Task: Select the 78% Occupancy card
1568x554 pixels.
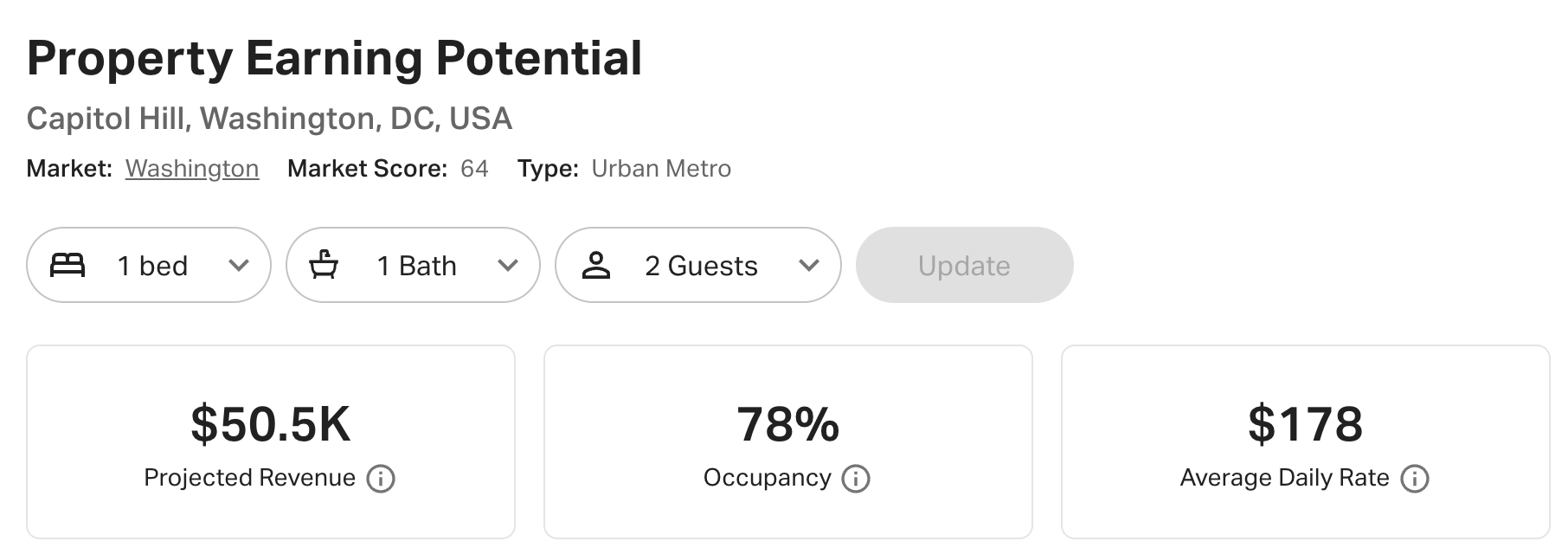Action: pyautogui.click(x=788, y=442)
